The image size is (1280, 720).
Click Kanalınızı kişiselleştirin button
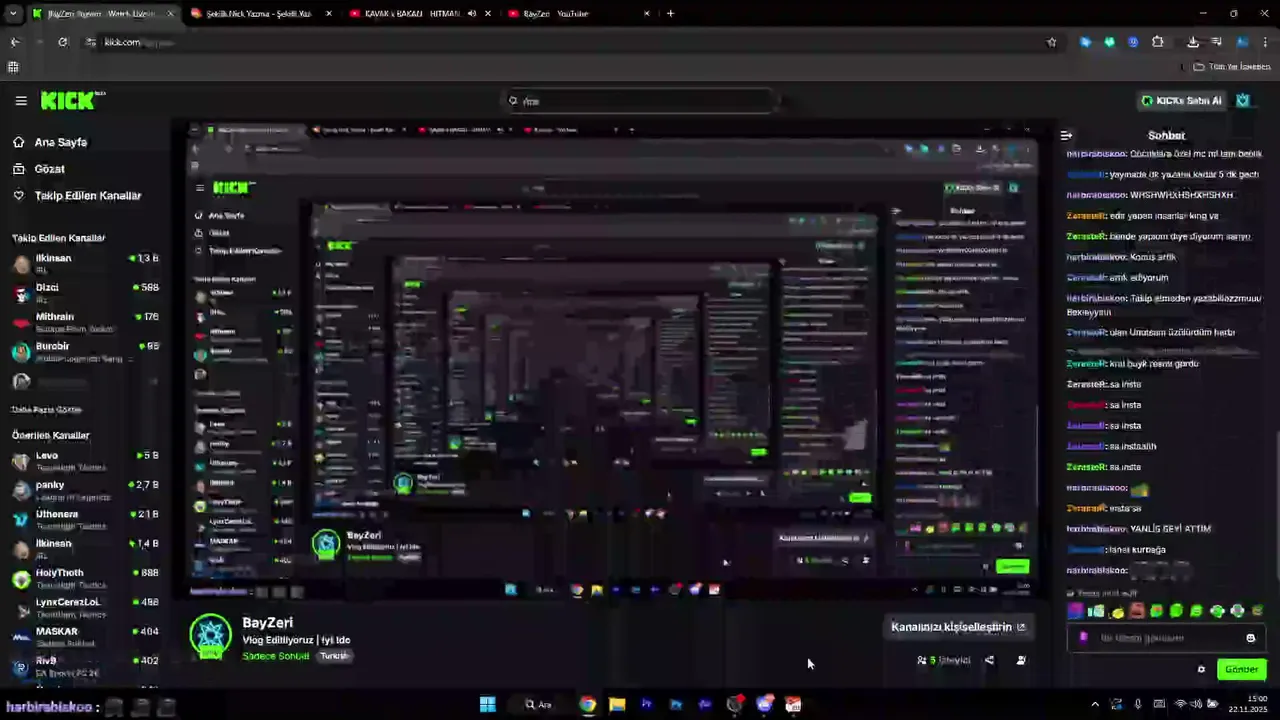[x=958, y=627]
